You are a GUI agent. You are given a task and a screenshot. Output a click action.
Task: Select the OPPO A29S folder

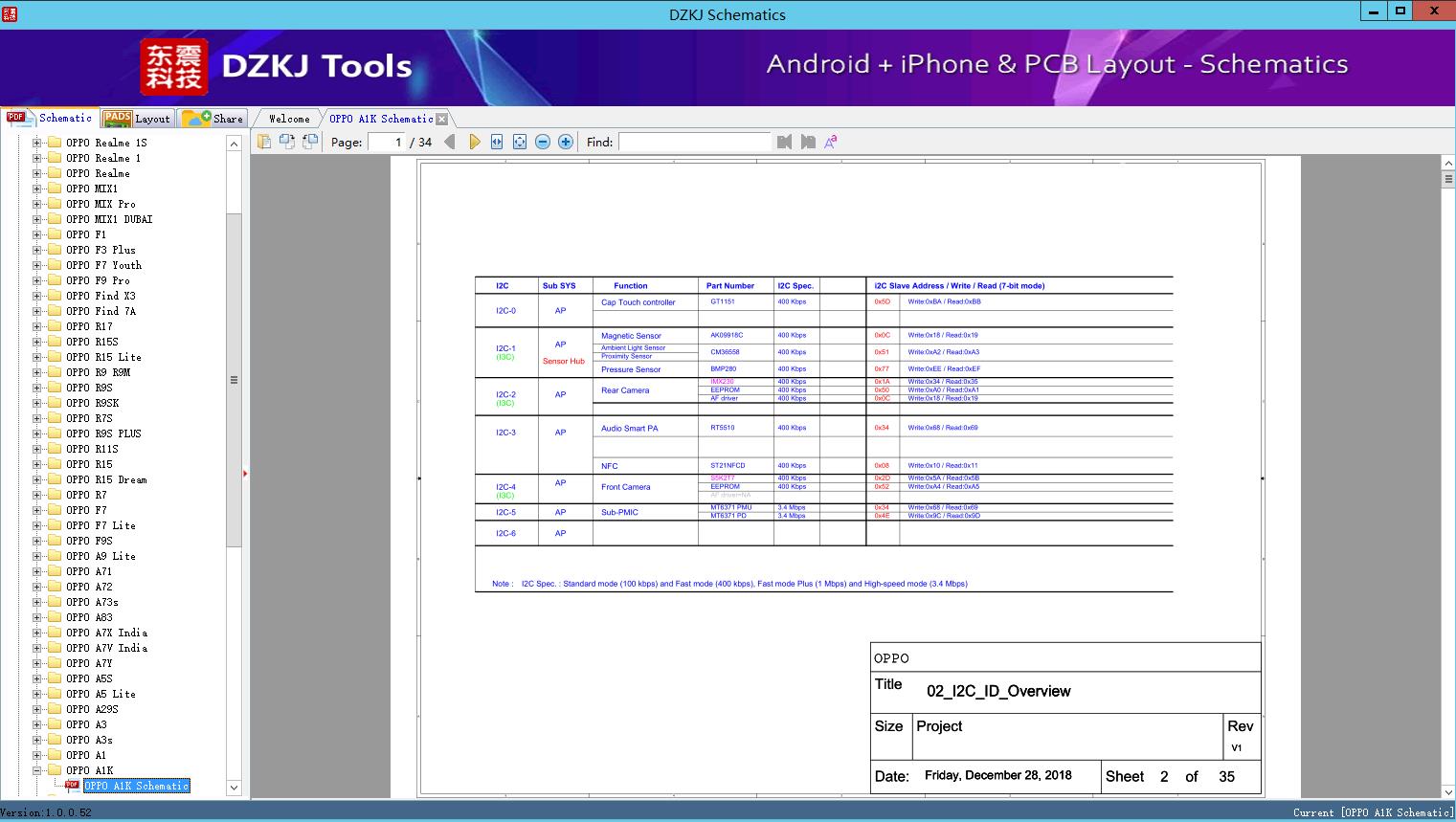92,709
